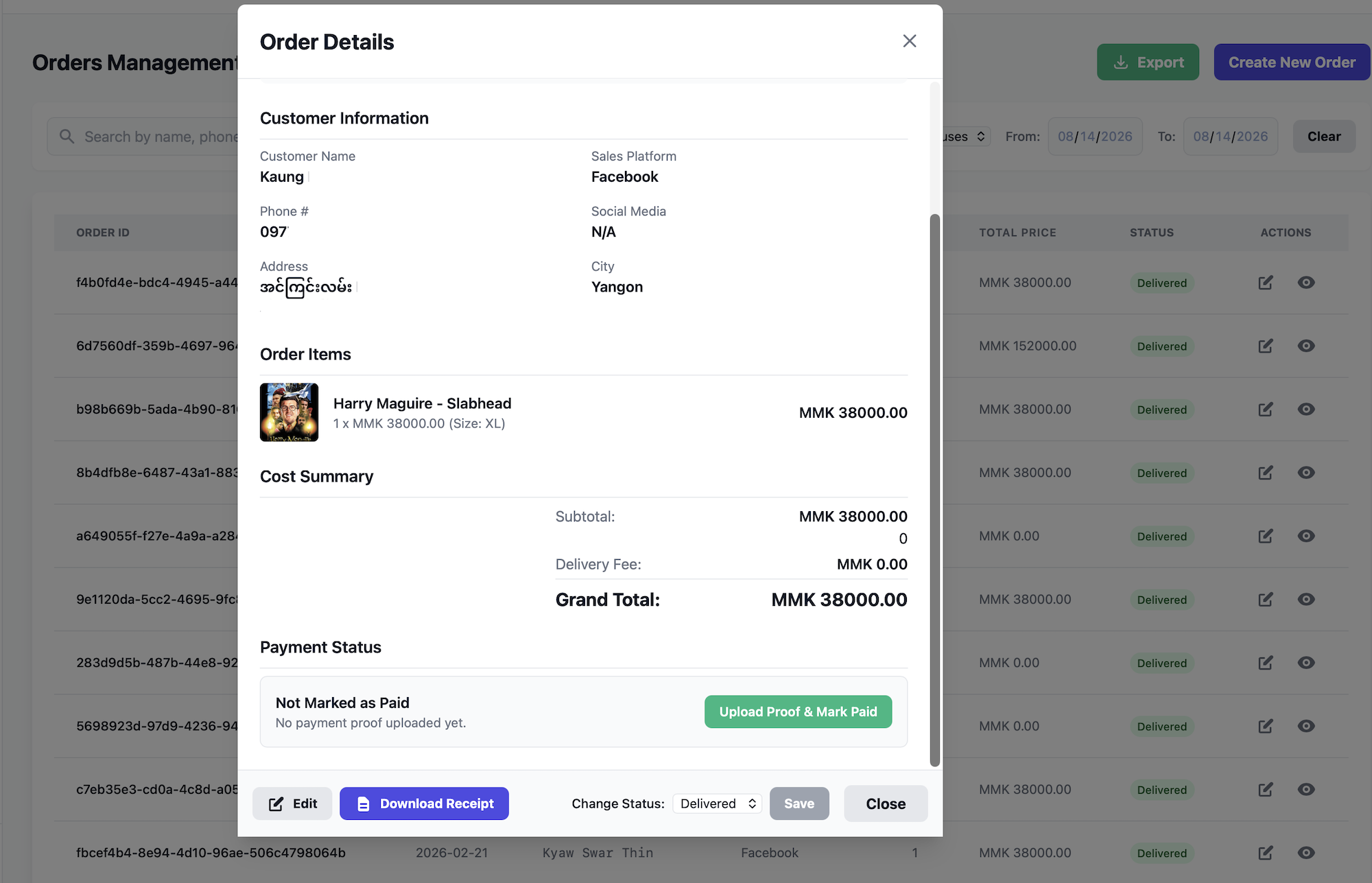The width and height of the screenshot is (1372, 883).
Task: Close the Order Details dialog with X
Action: [x=910, y=41]
